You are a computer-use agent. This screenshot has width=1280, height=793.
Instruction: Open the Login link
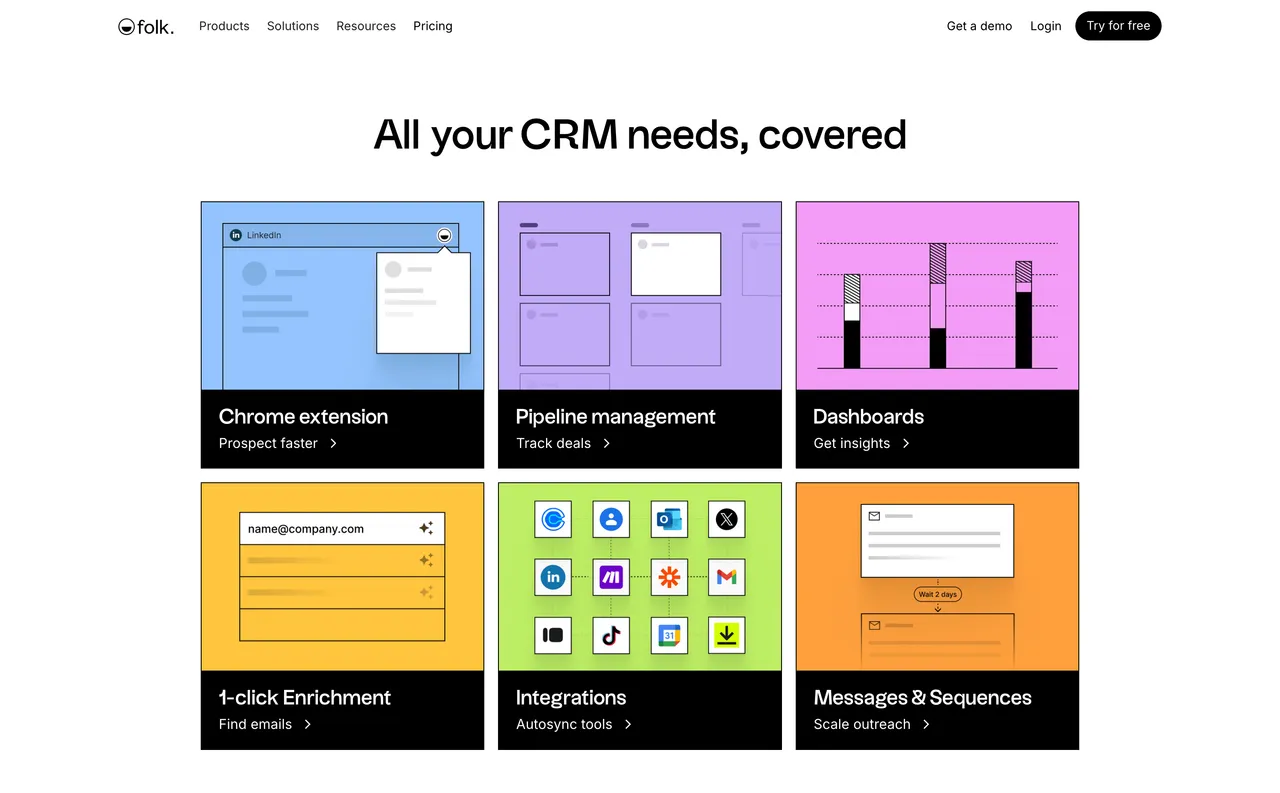(x=1046, y=26)
